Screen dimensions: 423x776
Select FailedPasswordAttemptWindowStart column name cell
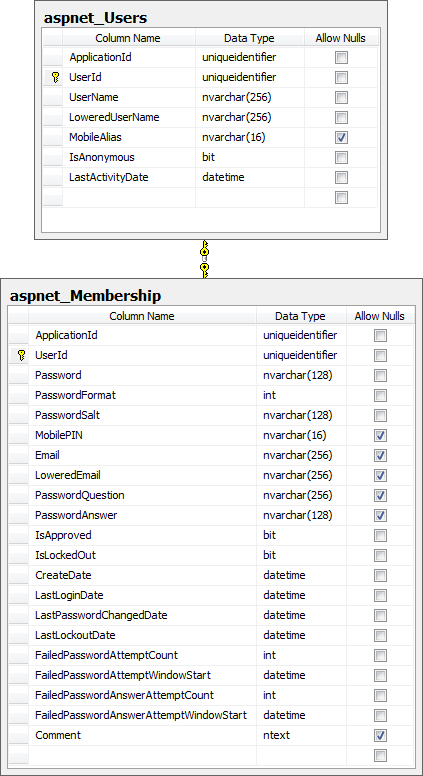142,675
